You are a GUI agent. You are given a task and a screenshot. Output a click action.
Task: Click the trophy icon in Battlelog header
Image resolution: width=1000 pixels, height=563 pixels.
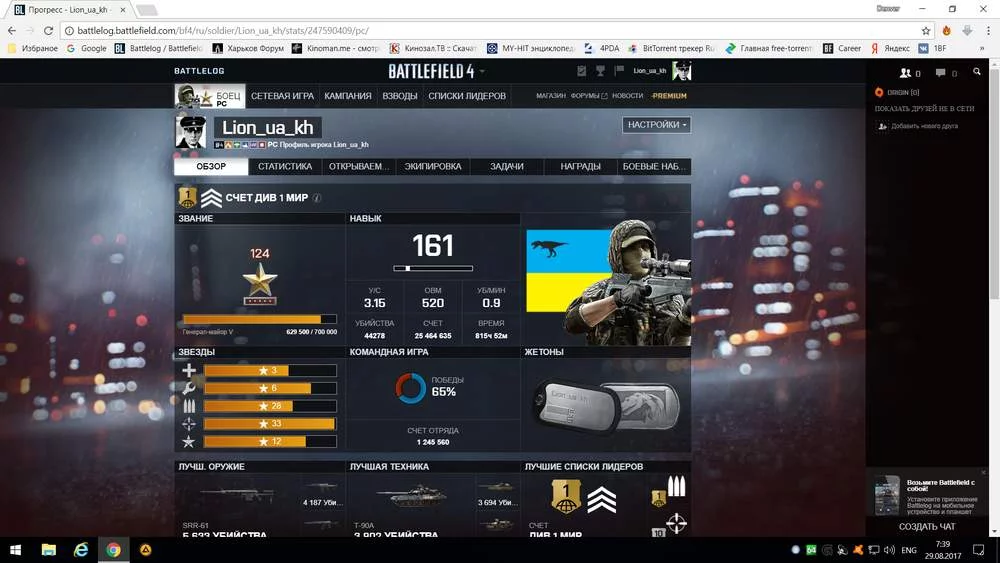pyautogui.click(x=600, y=71)
